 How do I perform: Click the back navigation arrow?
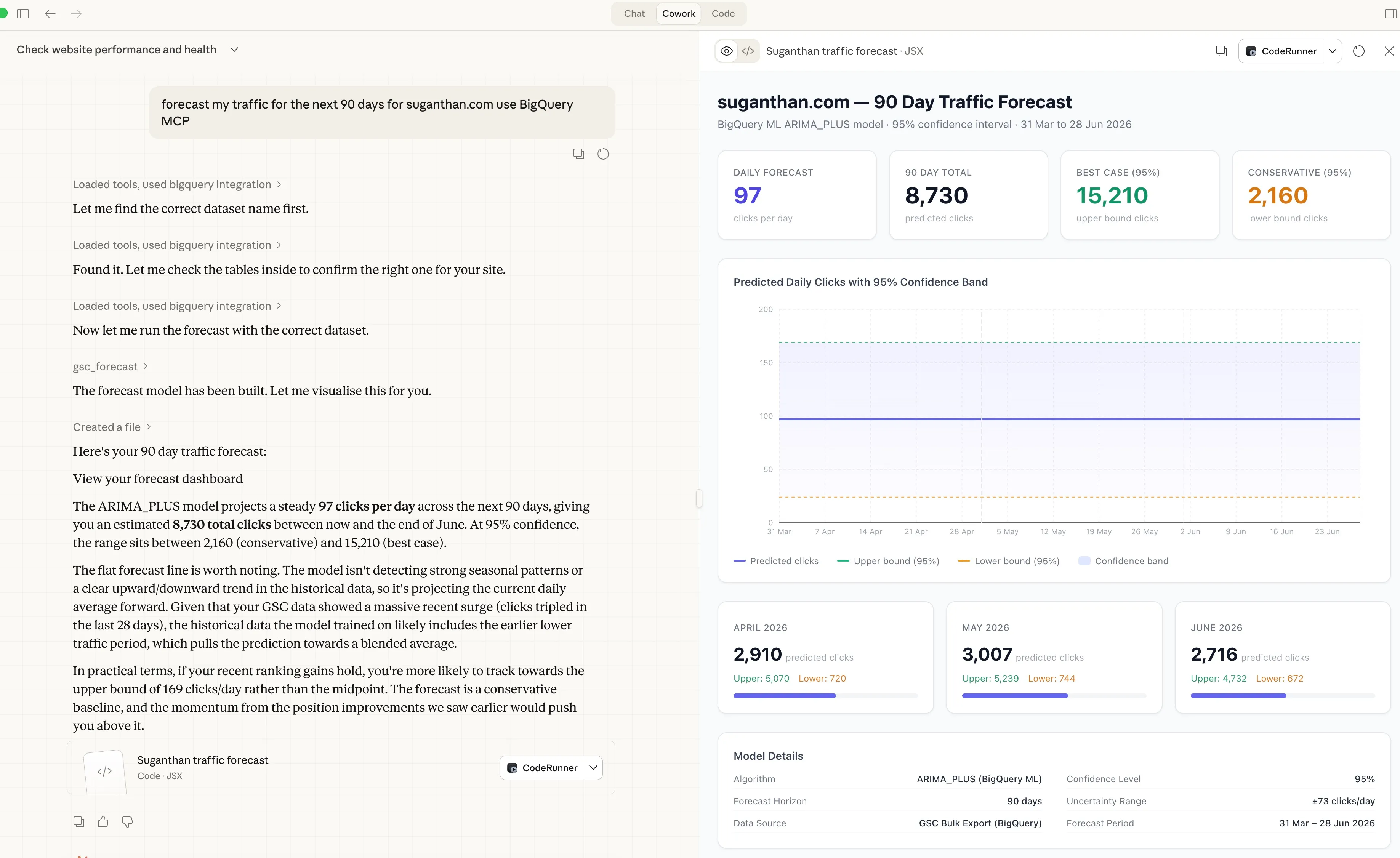(x=50, y=14)
